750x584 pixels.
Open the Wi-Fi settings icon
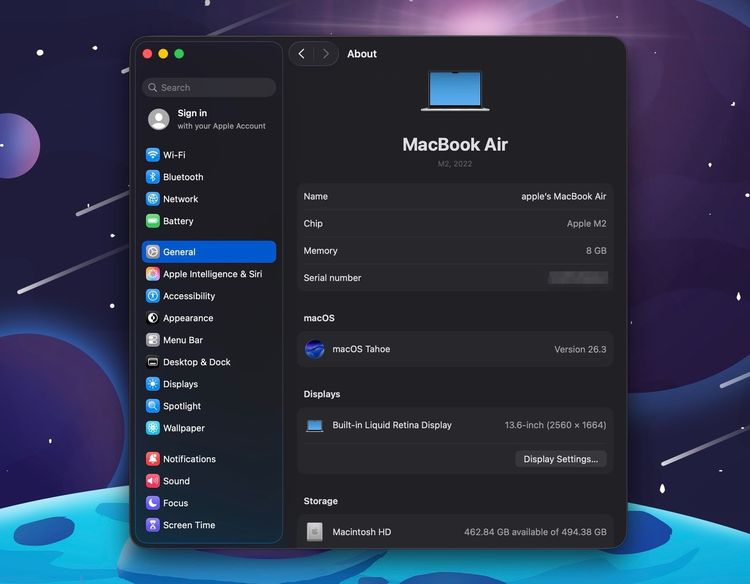153,155
